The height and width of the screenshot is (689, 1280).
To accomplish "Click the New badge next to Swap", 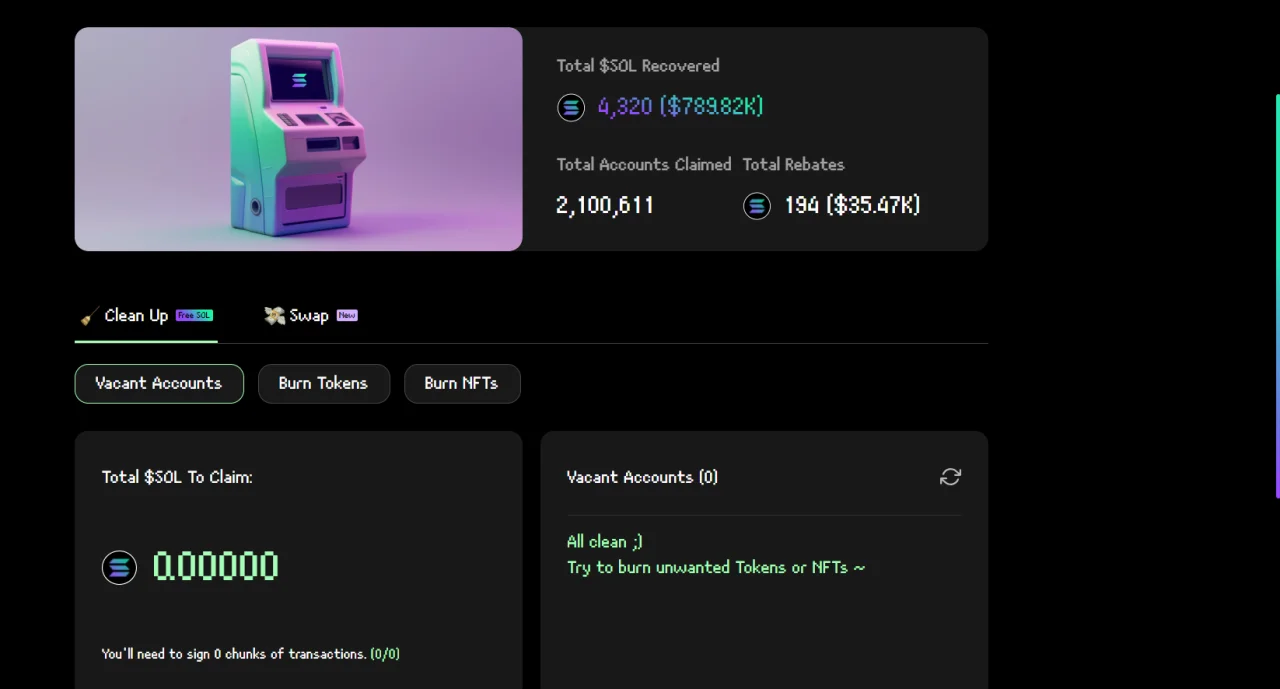I will click(347, 315).
